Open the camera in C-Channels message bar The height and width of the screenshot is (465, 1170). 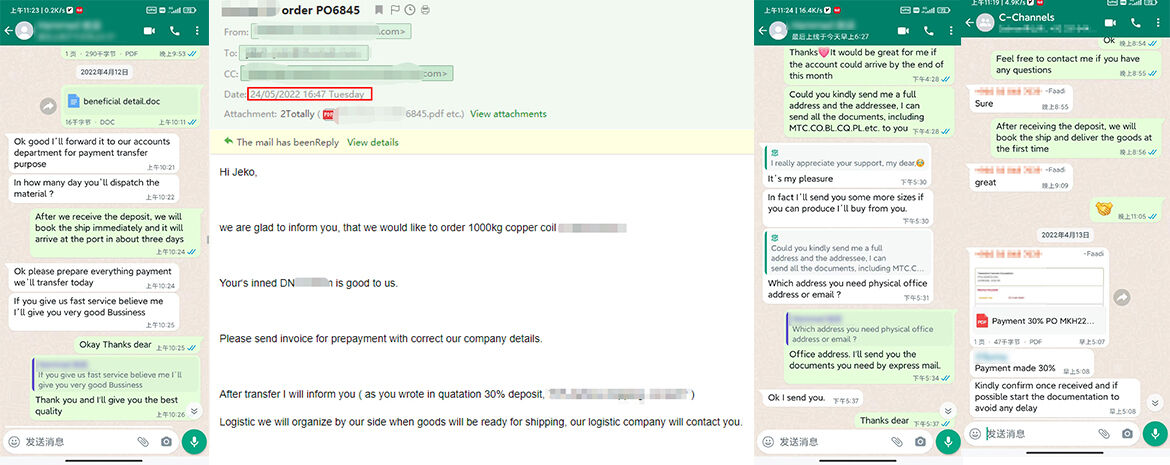point(1127,434)
